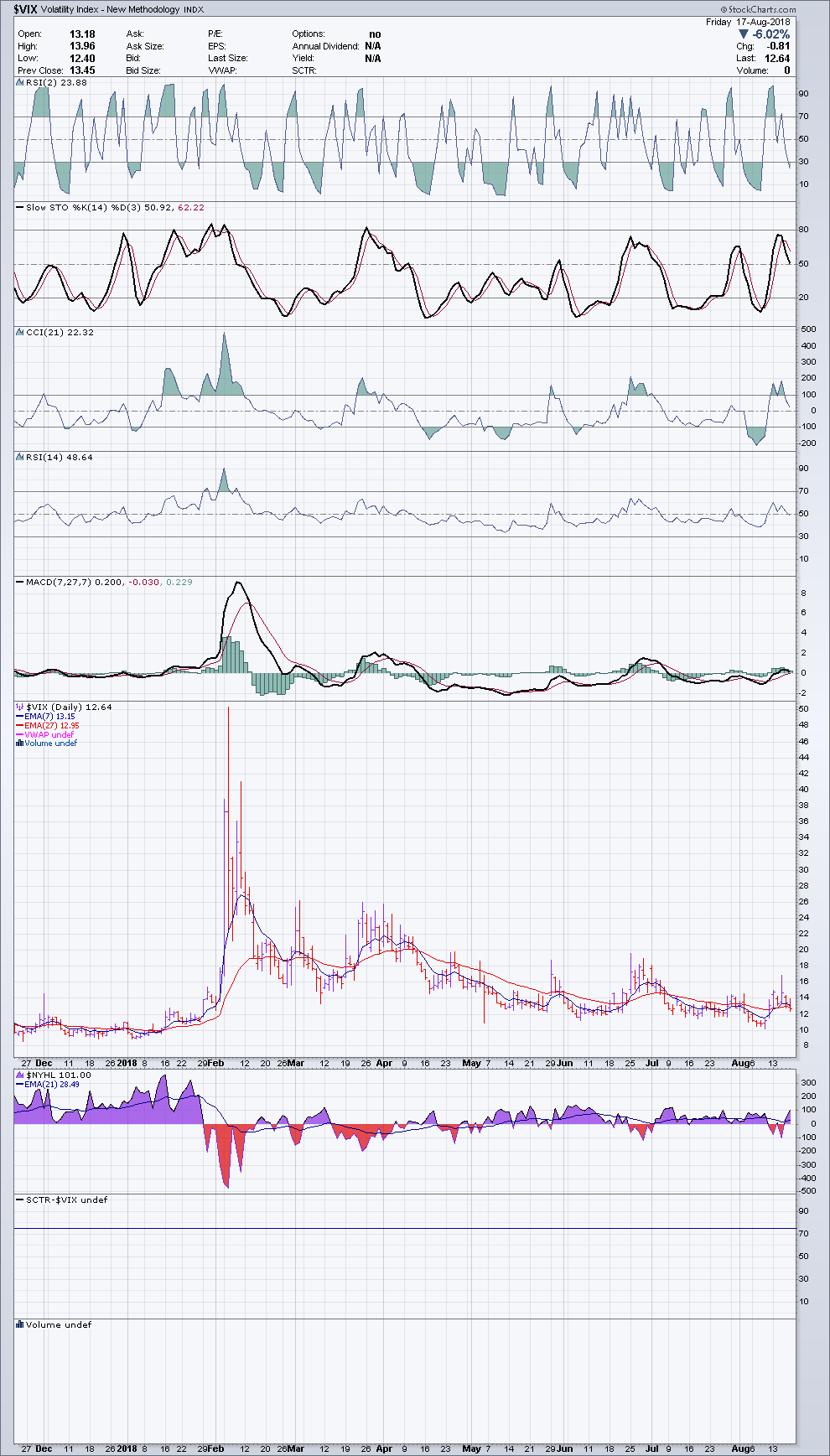Click the Last 12.64 quote value
Image resolution: width=830 pixels, height=1456 pixels.
coord(776,59)
